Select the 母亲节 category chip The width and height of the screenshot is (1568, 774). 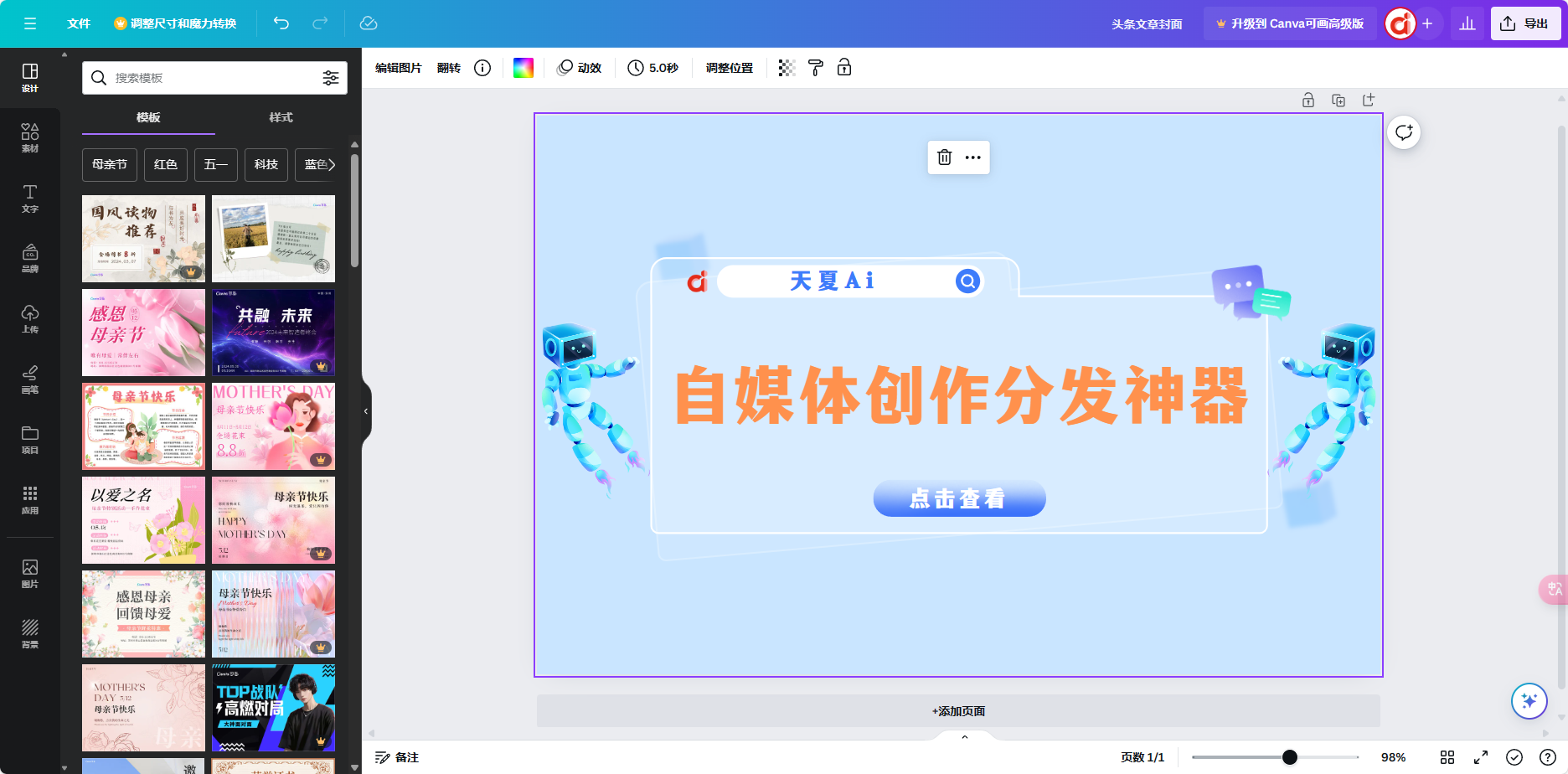110,164
